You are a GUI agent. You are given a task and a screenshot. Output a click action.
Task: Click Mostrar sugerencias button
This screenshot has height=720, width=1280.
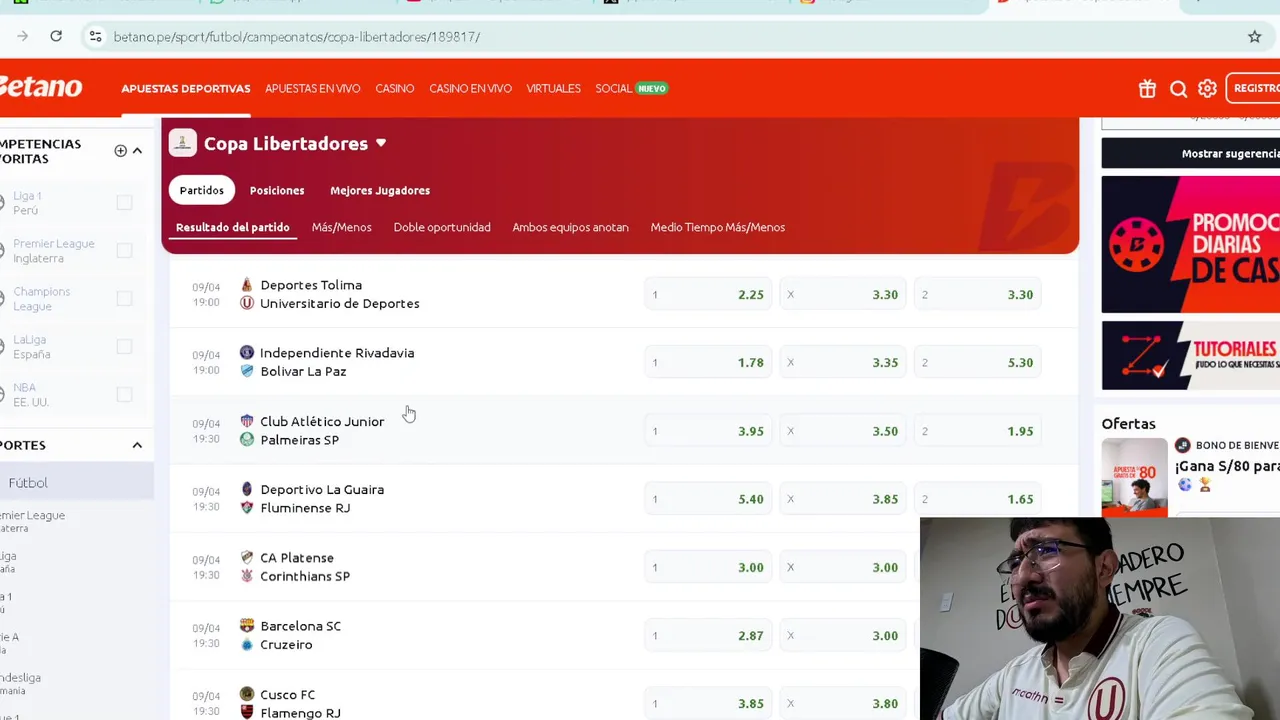pyautogui.click(x=1190, y=153)
